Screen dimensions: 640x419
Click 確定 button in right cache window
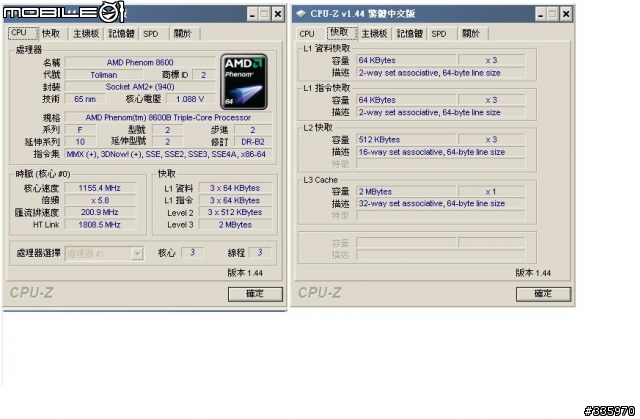tap(543, 294)
